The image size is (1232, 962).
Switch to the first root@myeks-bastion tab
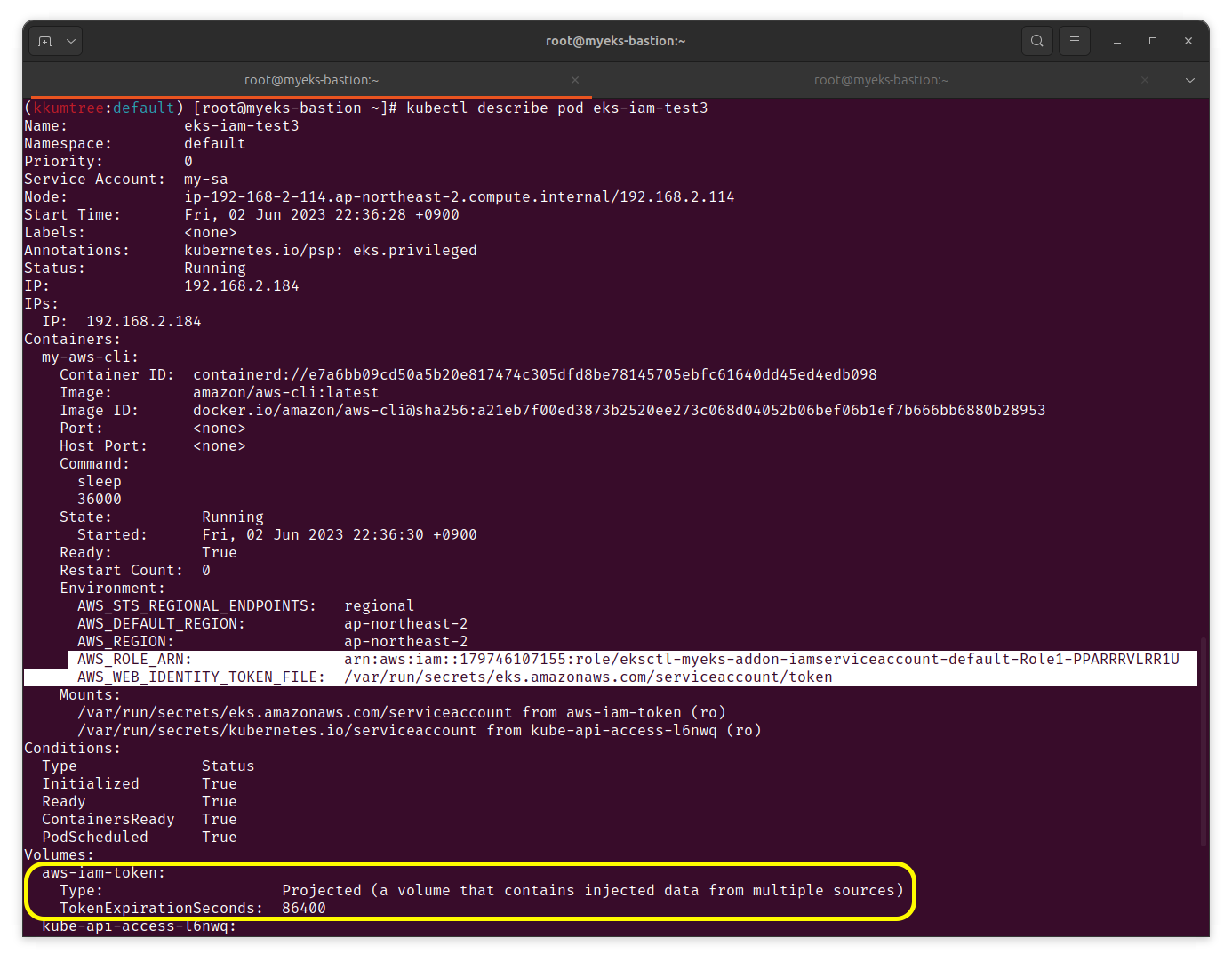[311, 80]
